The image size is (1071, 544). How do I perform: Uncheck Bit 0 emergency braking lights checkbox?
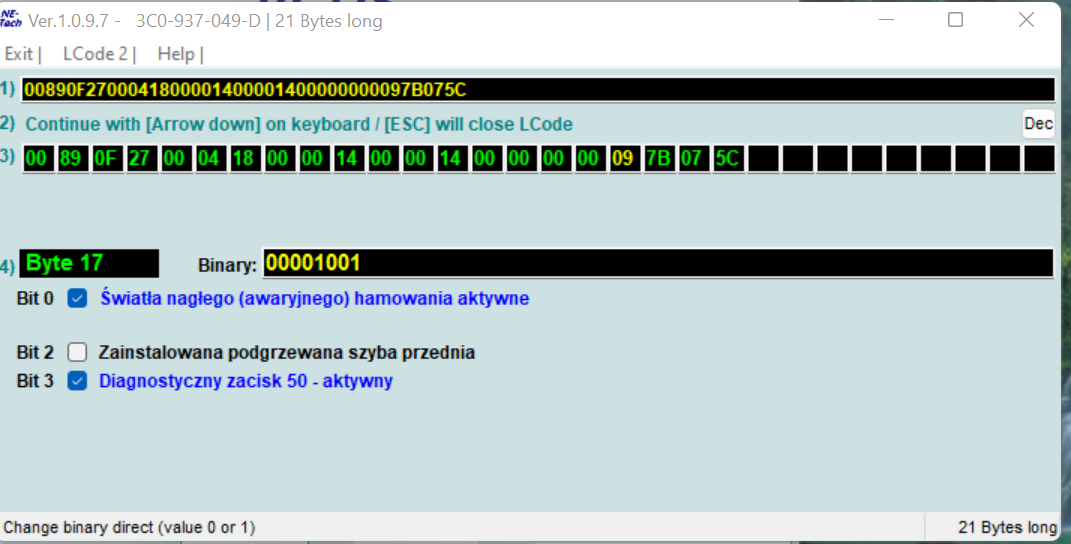tap(77, 298)
